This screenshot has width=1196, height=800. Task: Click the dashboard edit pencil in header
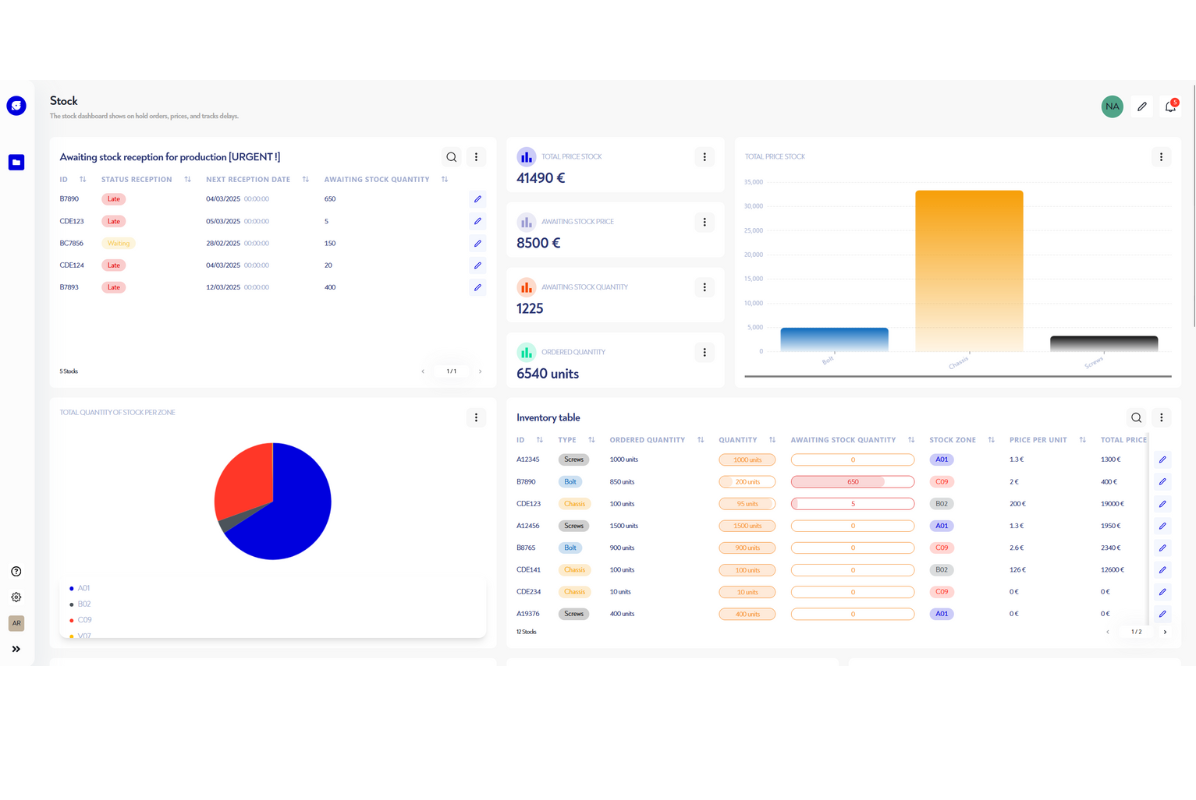[1142, 106]
